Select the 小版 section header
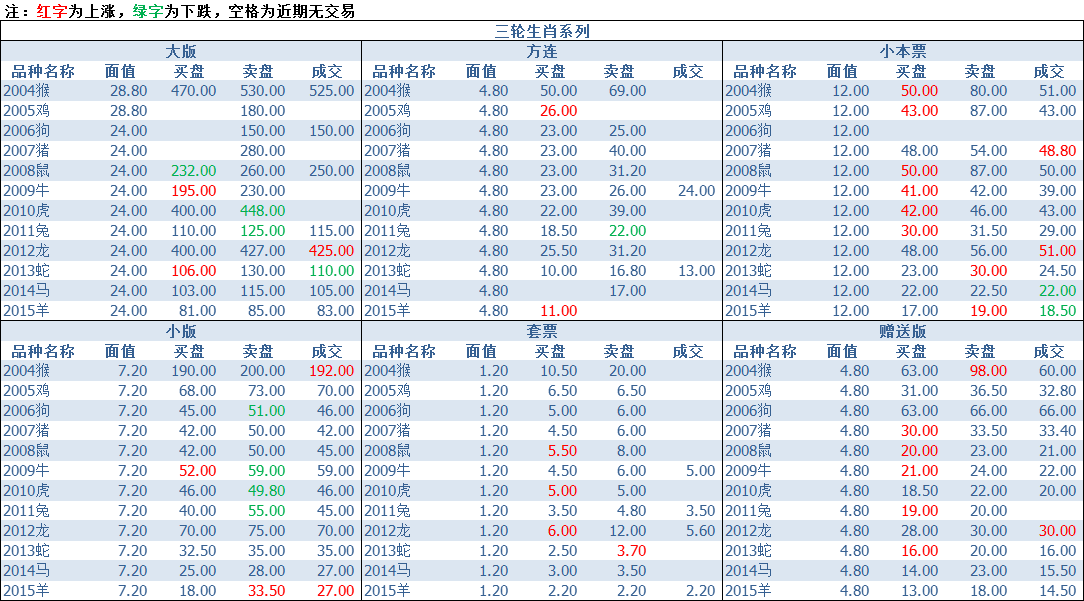The width and height of the screenshot is (1084, 601). pos(181,331)
